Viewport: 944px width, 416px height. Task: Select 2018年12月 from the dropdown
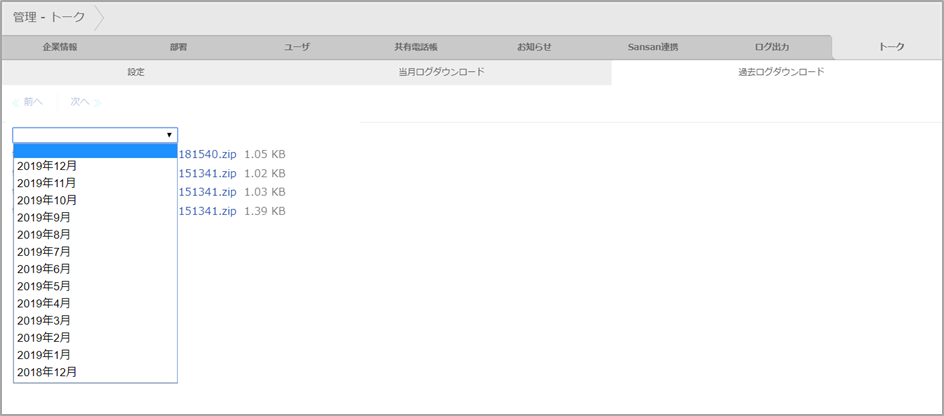click(95, 372)
